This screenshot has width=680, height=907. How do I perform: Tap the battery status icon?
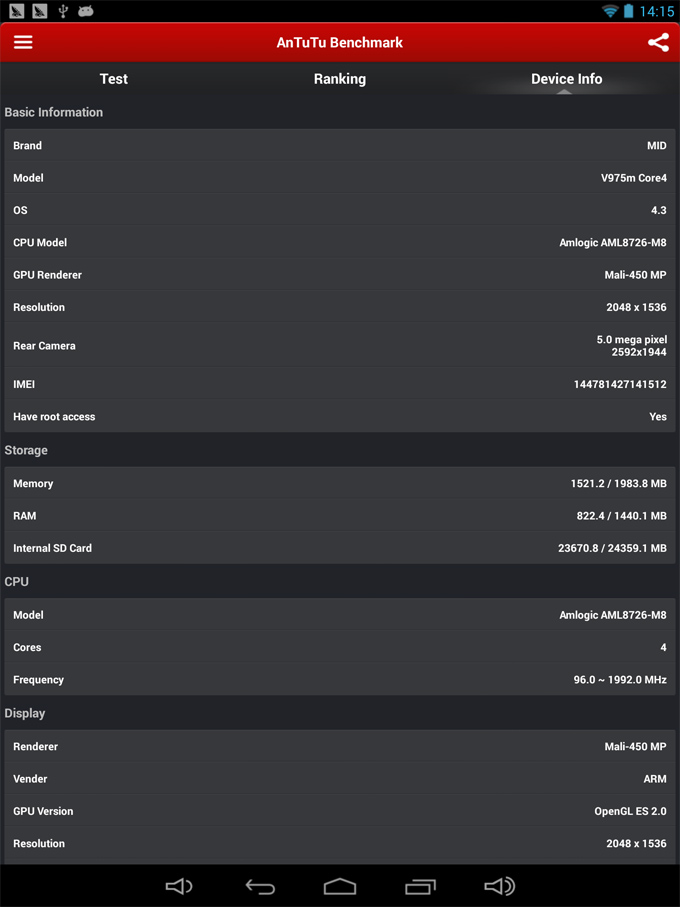[629, 11]
